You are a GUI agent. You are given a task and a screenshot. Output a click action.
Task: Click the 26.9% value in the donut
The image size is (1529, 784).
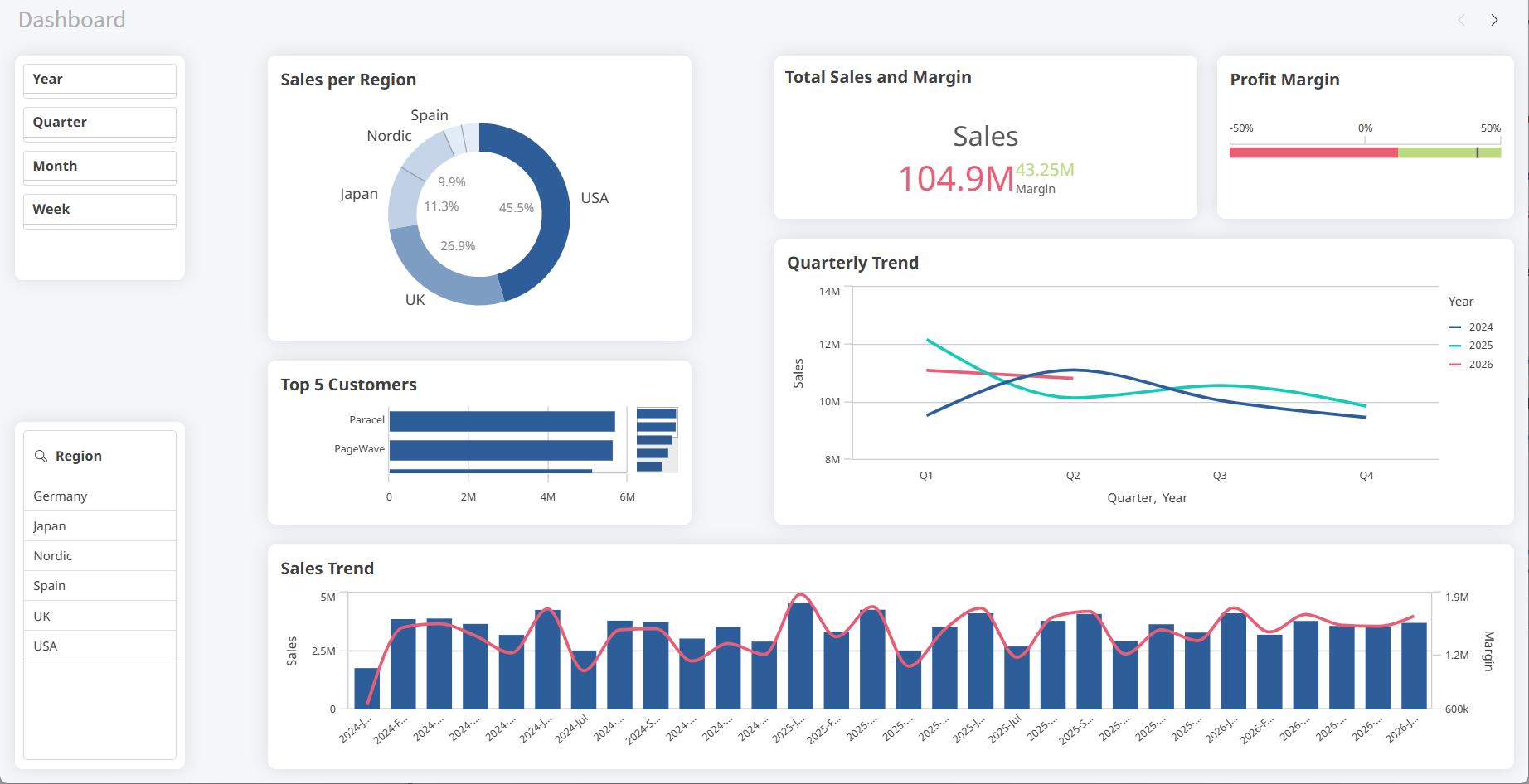click(458, 246)
